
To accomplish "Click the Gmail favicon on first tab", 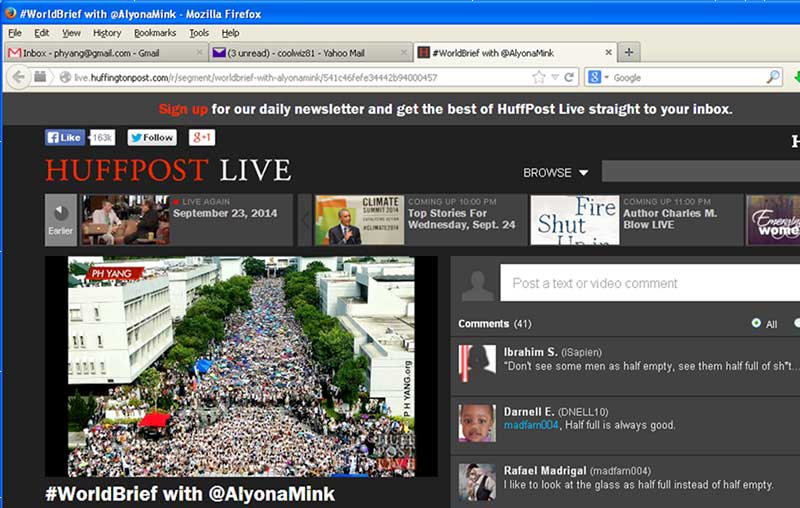I will 15,53.
